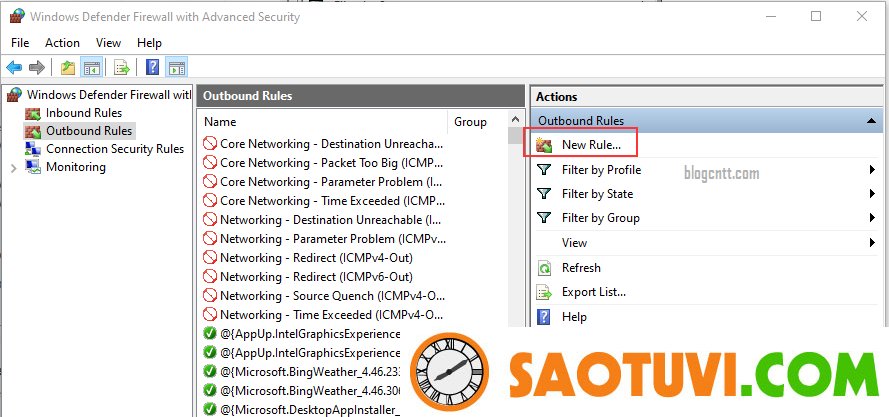Select Networking - Parameter Problem (ICMPv rule
The image size is (889, 417).
pos(333,239)
